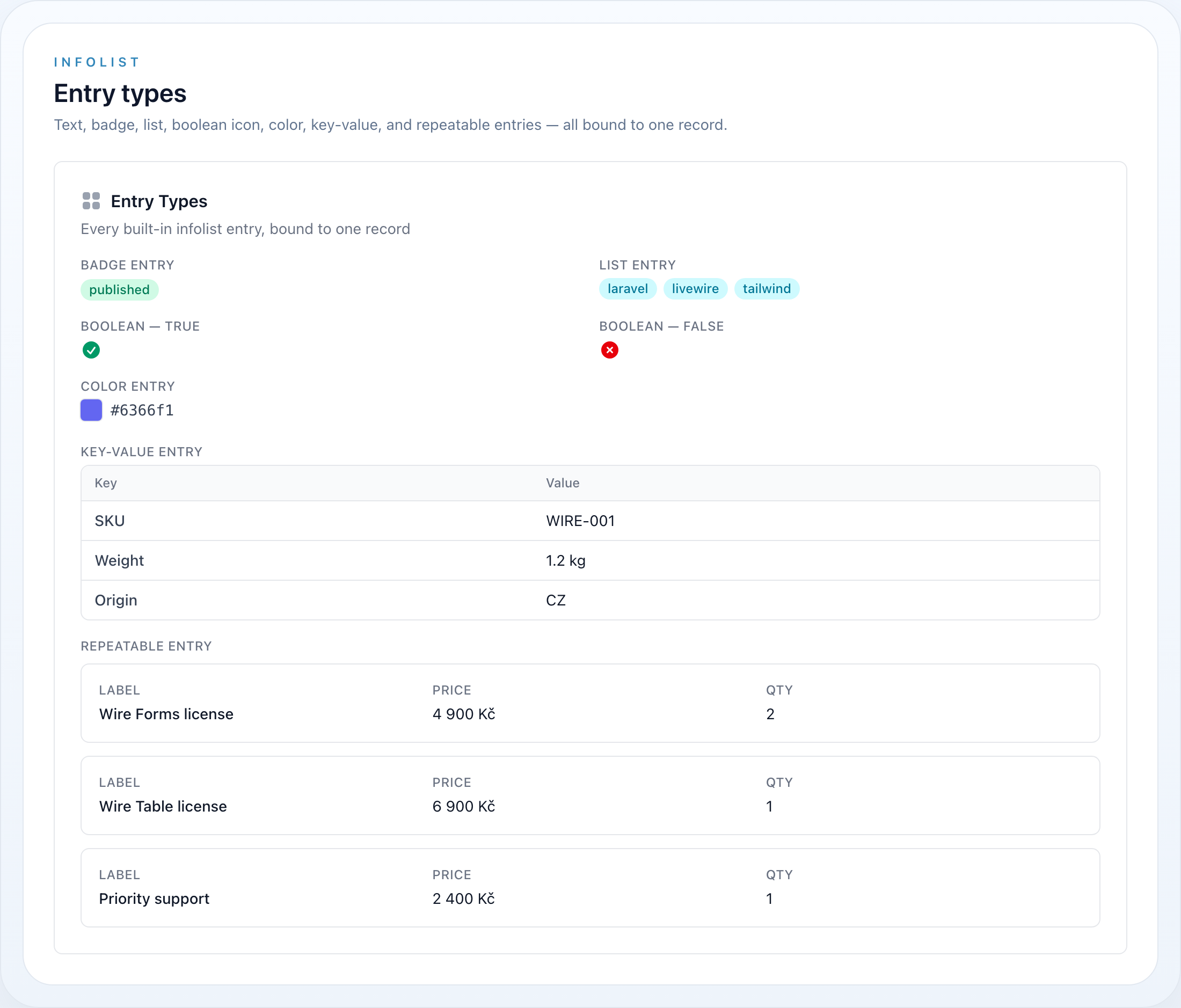The image size is (1181, 1008).
Task: Click the COLOR ENTRY label
Action: (128, 386)
